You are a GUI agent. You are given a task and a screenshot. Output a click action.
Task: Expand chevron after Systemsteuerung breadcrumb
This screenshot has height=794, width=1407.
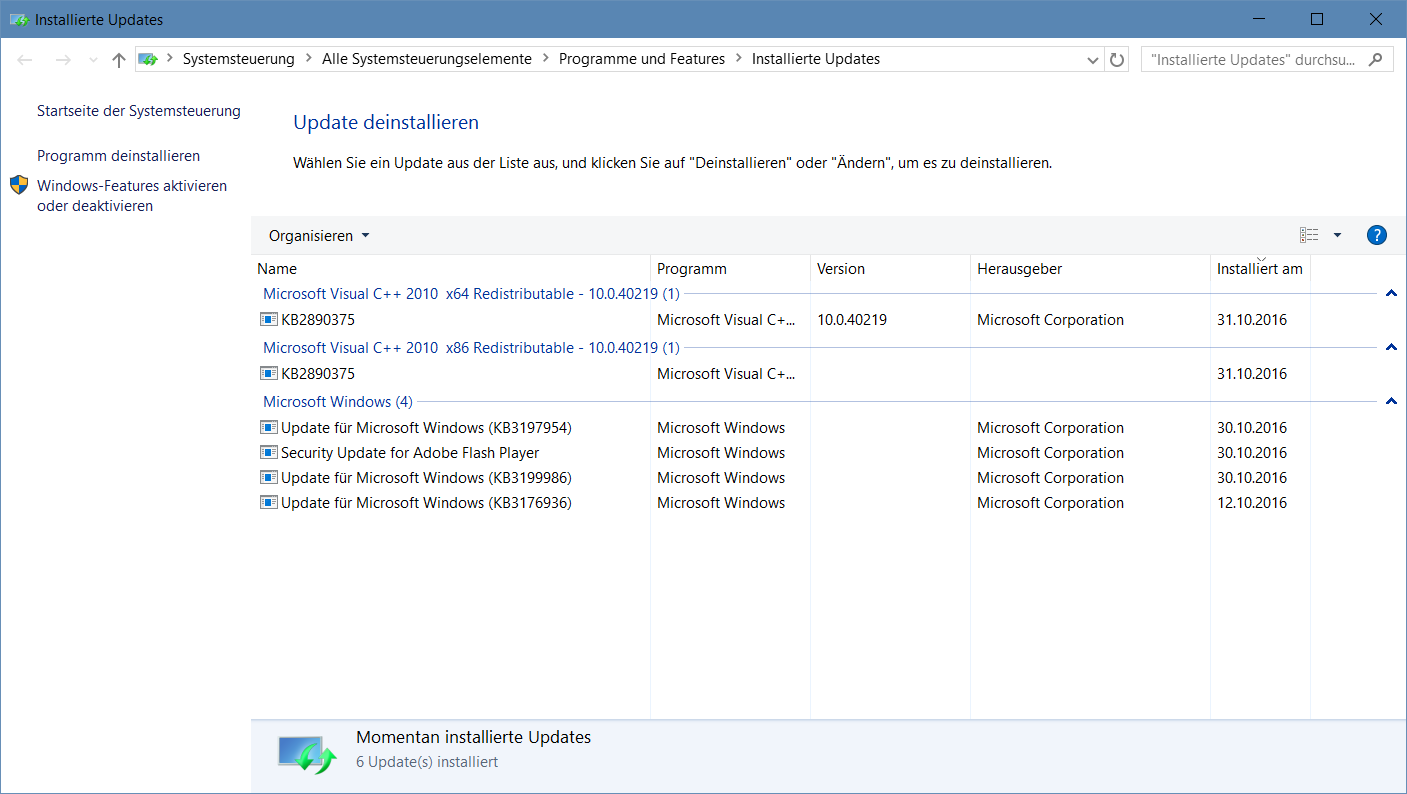point(309,59)
